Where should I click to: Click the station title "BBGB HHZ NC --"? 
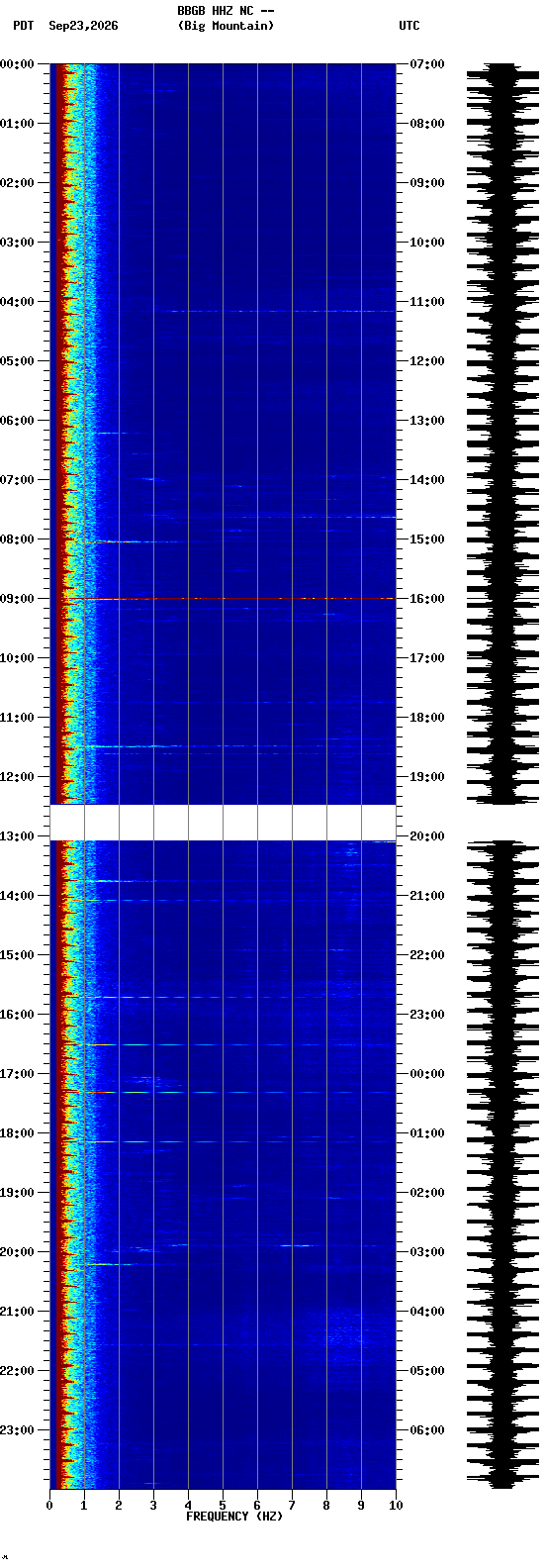(226, 11)
